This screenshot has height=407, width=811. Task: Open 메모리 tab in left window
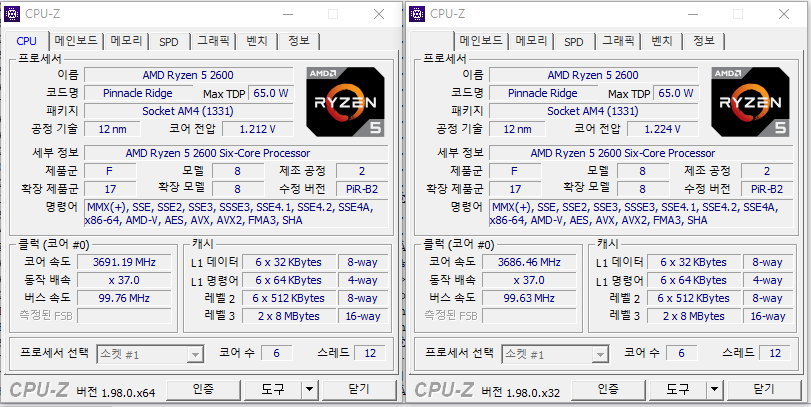126,41
